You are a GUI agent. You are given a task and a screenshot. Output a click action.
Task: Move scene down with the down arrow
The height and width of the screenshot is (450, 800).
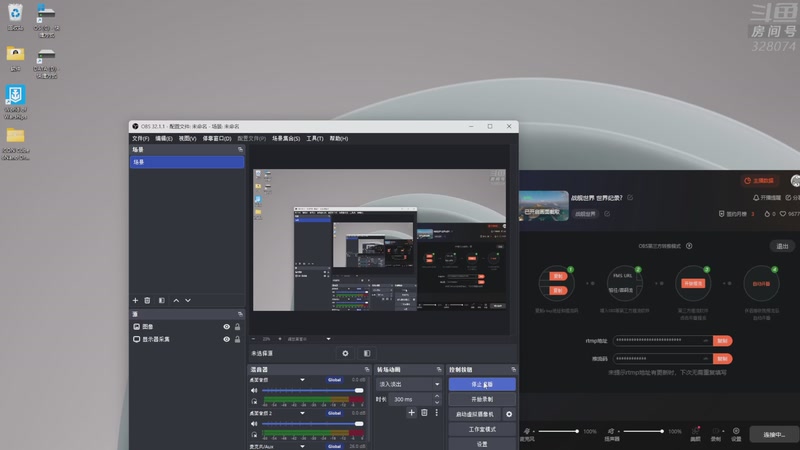tap(188, 301)
